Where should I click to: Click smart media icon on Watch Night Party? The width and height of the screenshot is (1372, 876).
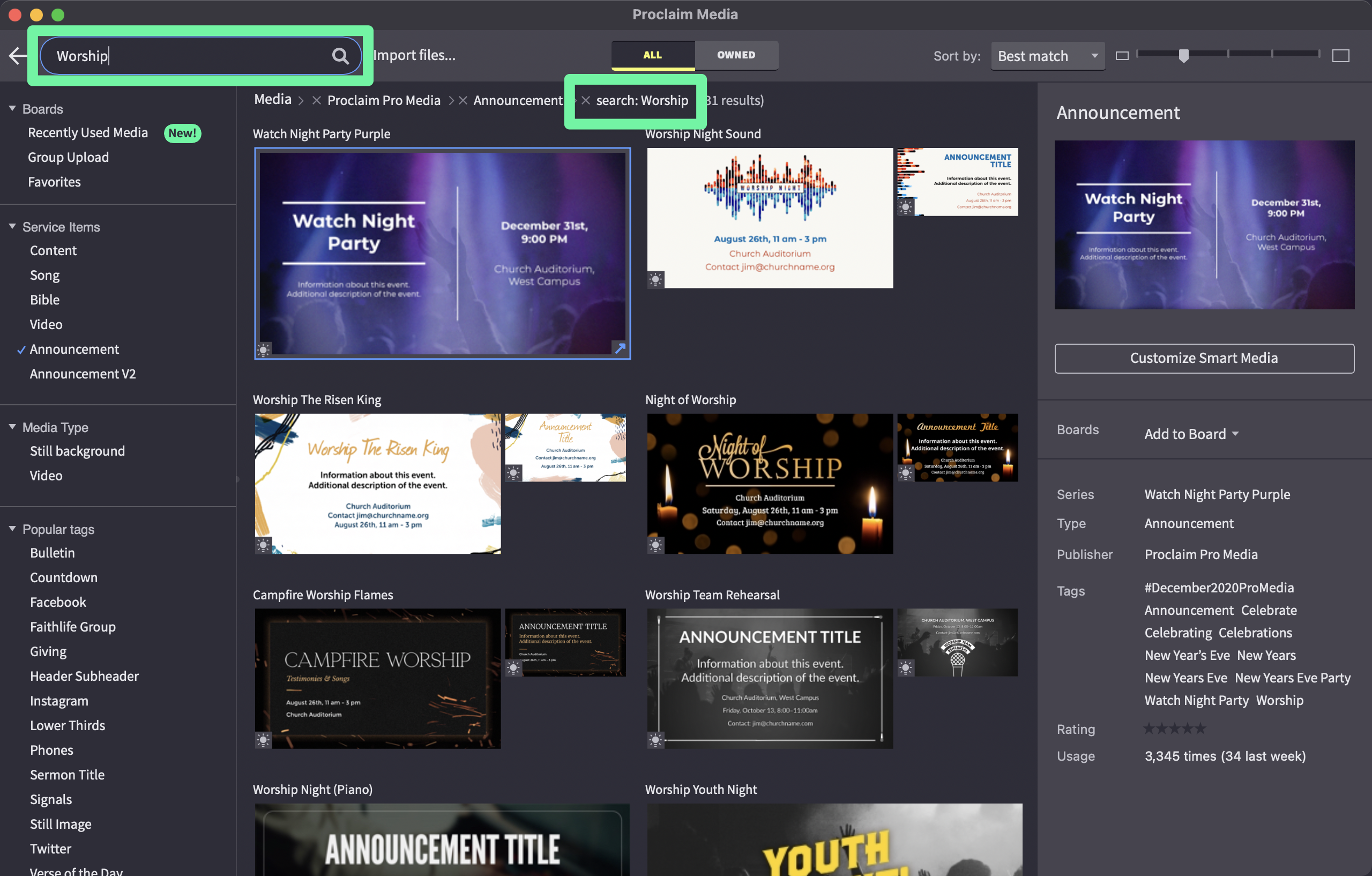(263, 349)
